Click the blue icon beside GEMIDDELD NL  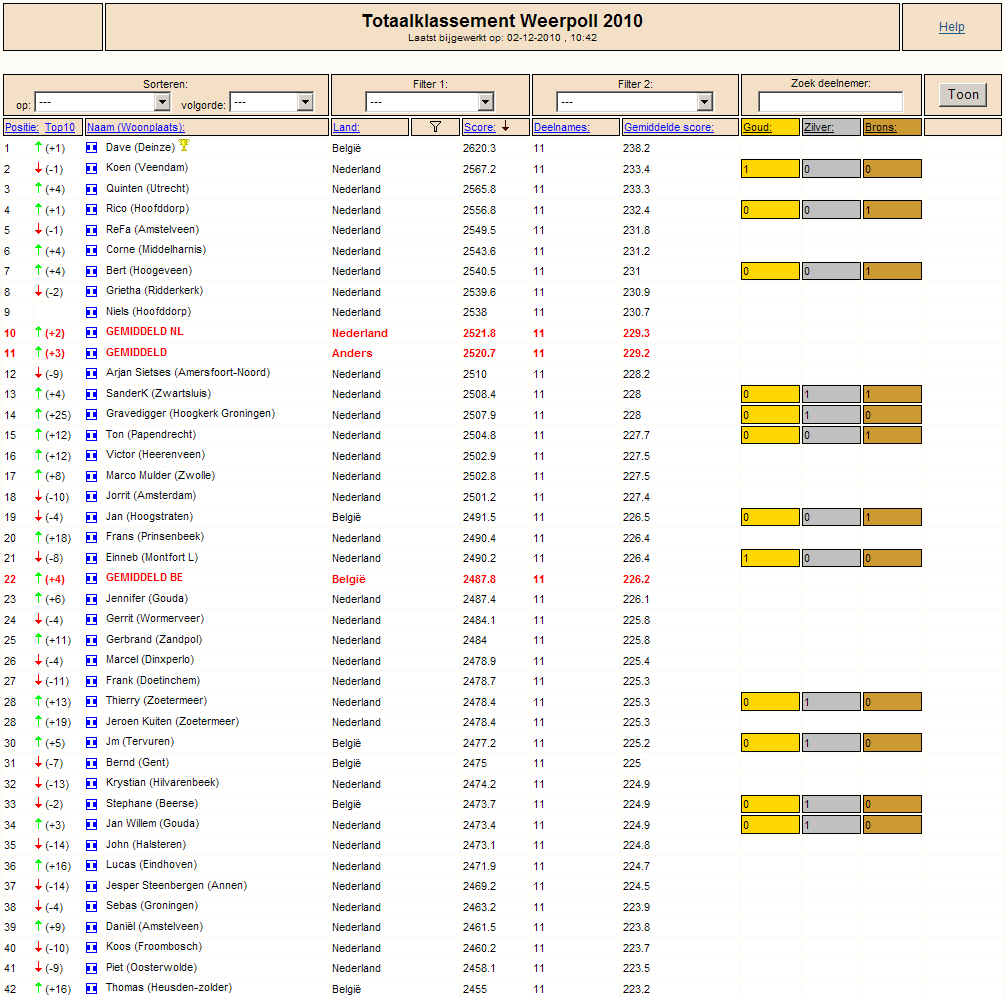[x=92, y=333]
